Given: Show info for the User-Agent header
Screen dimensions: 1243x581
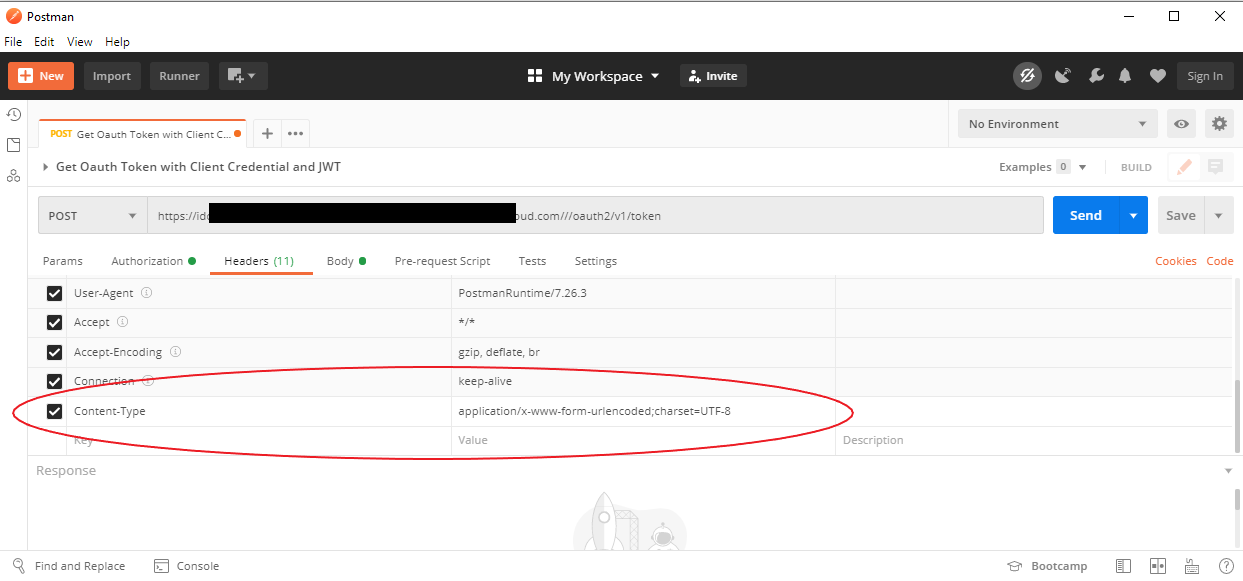Looking at the screenshot, I should pos(147,293).
